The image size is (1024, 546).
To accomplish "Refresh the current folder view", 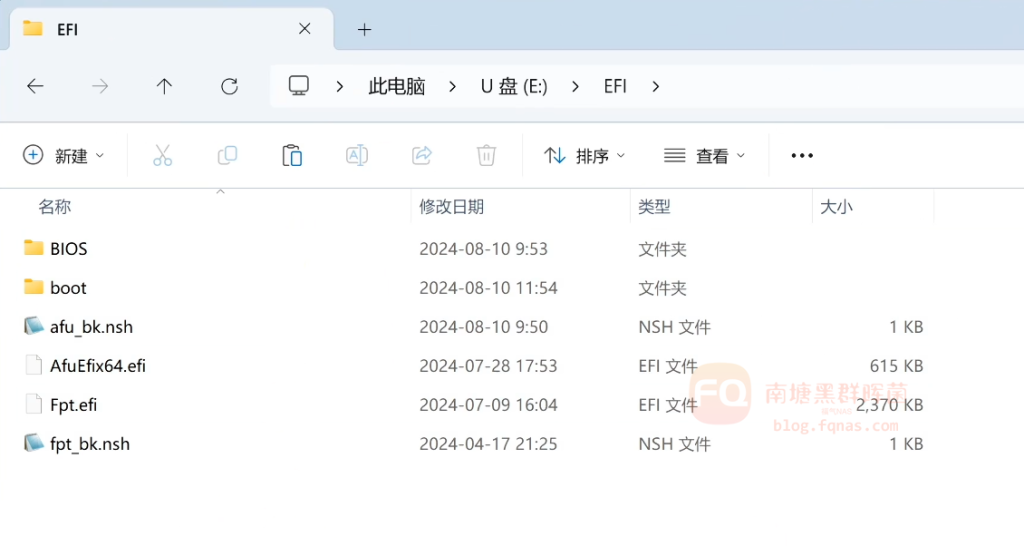I will pyautogui.click(x=229, y=86).
